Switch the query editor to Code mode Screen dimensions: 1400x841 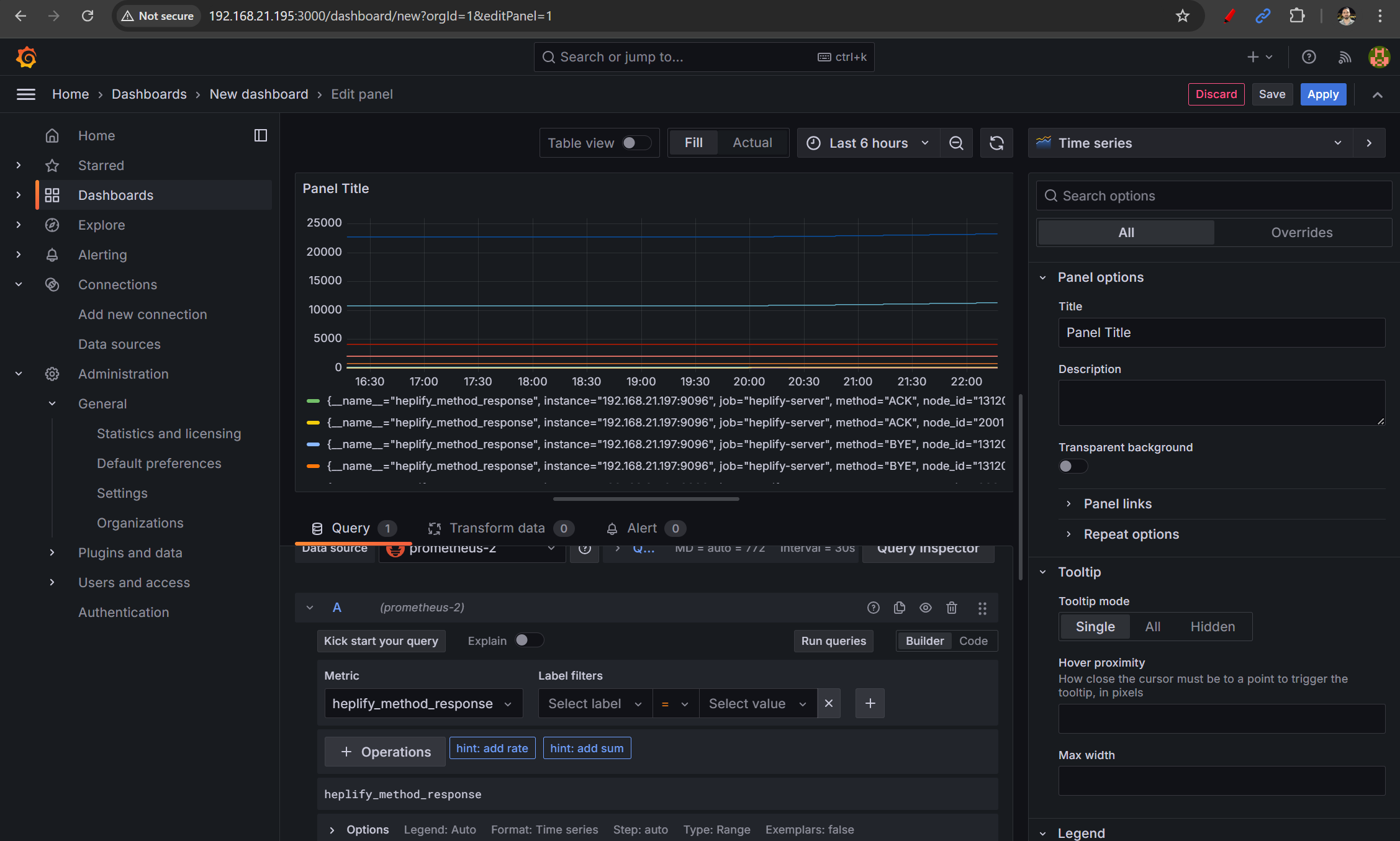[x=973, y=641]
